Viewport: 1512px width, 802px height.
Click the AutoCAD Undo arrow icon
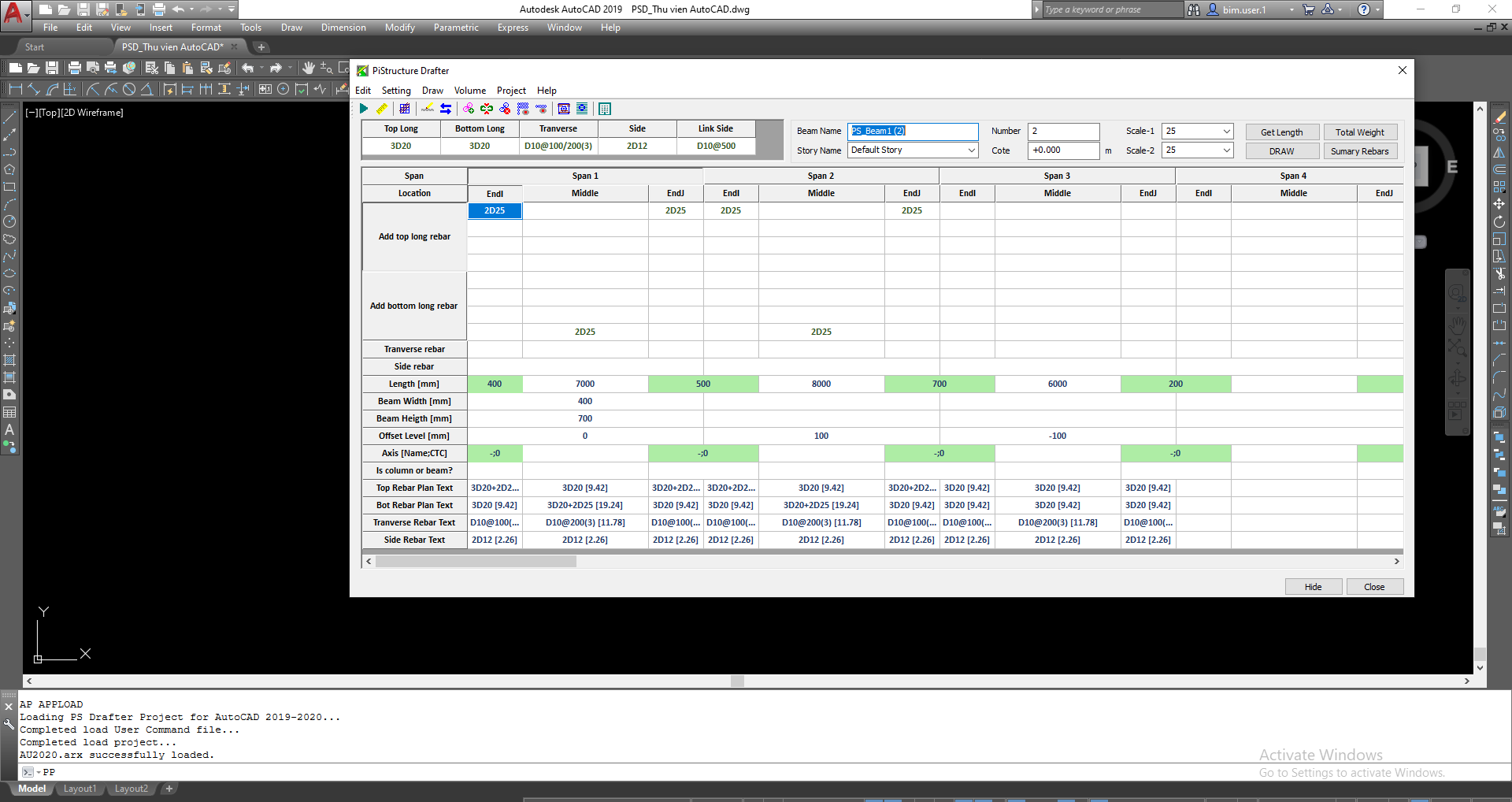[248, 69]
